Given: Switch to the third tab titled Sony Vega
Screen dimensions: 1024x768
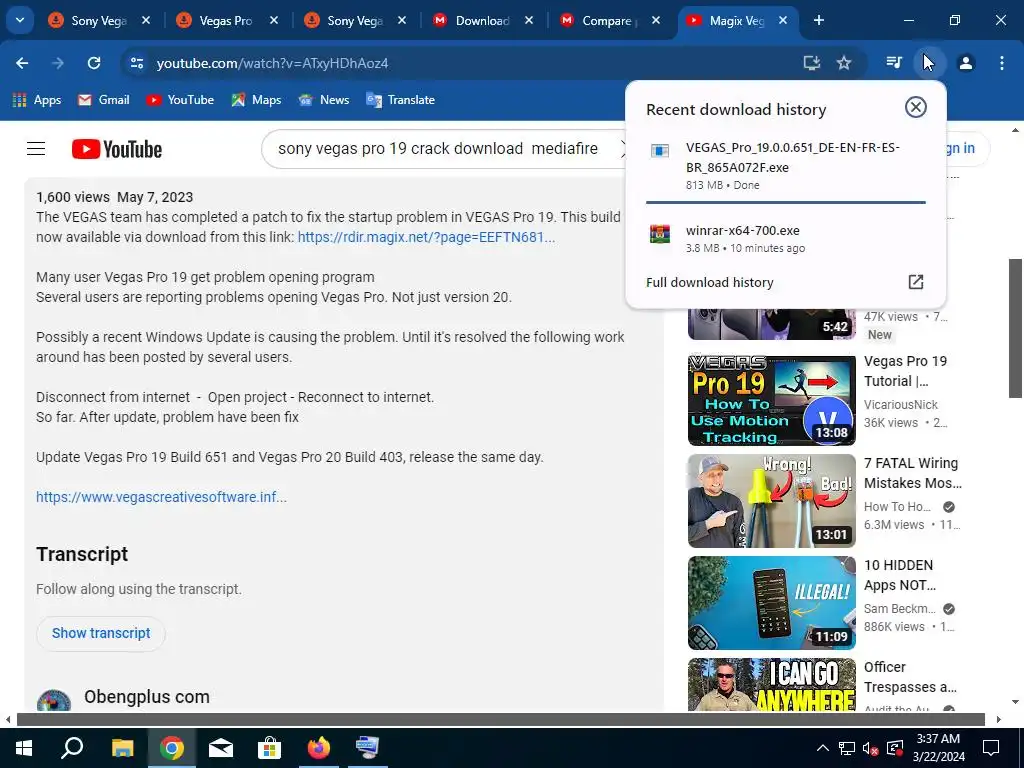Looking at the screenshot, I should [x=355, y=20].
